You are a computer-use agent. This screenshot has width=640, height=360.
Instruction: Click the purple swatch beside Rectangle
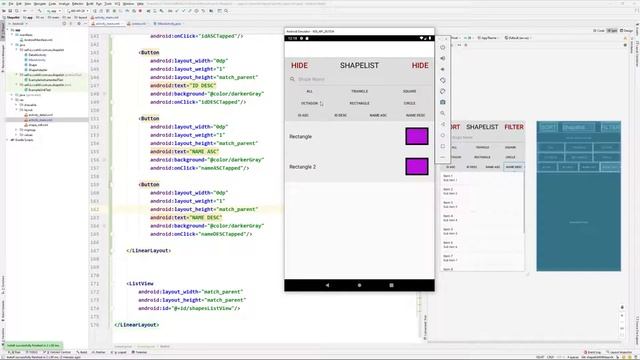coord(417,136)
